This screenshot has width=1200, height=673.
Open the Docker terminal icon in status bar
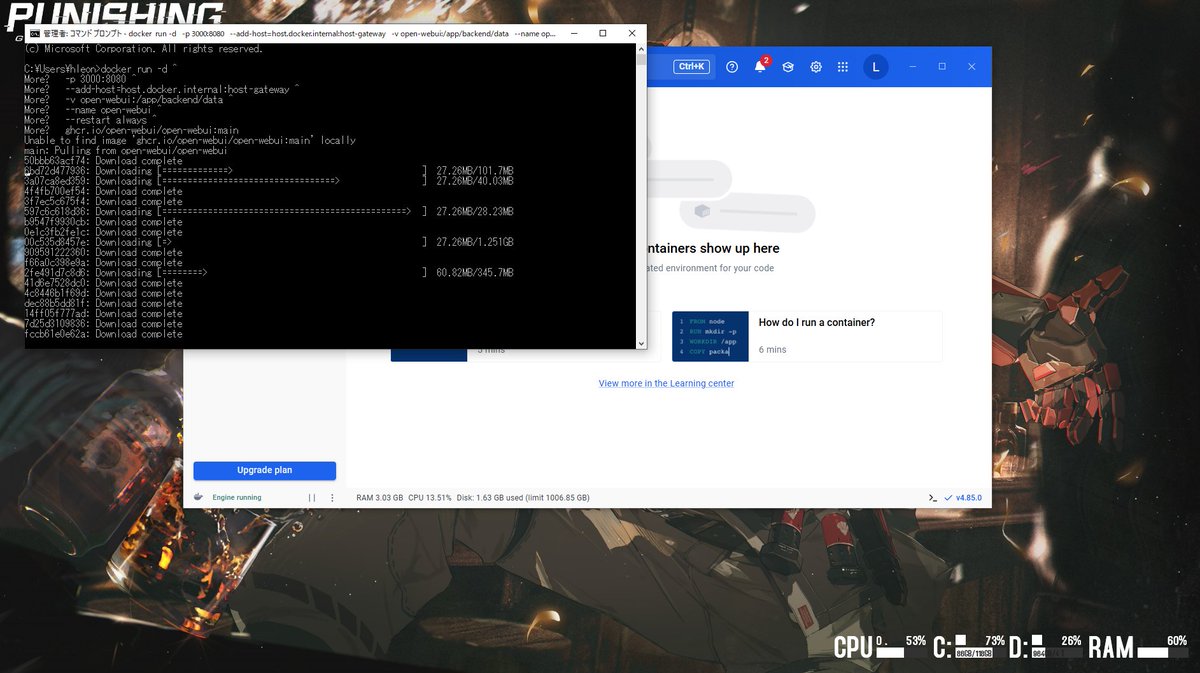(x=932, y=497)
